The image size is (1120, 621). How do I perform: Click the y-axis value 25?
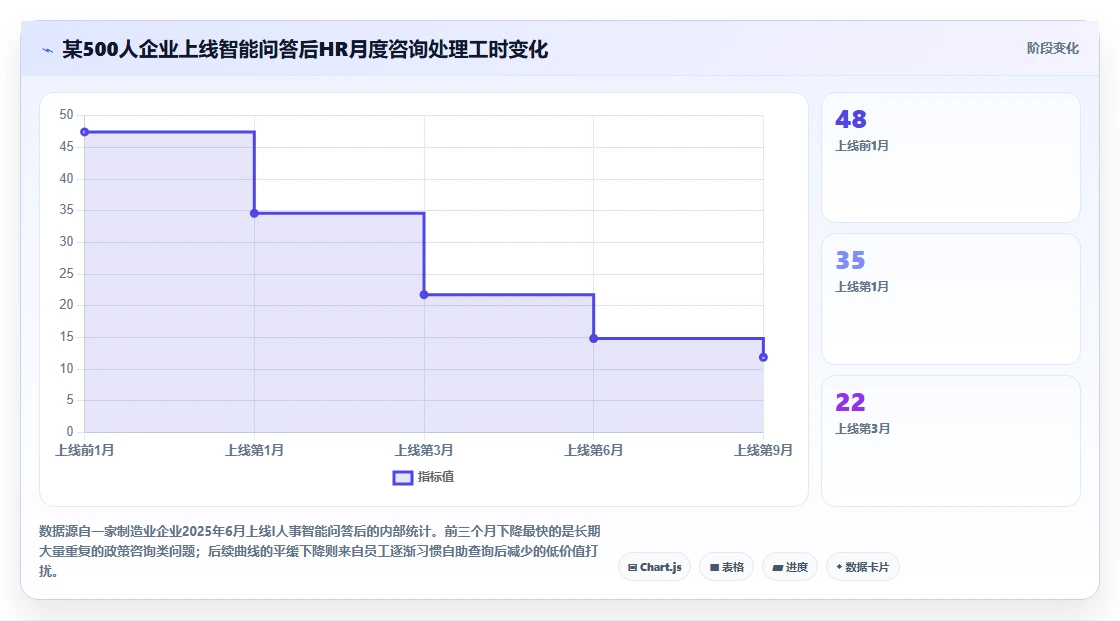[66, 273]
